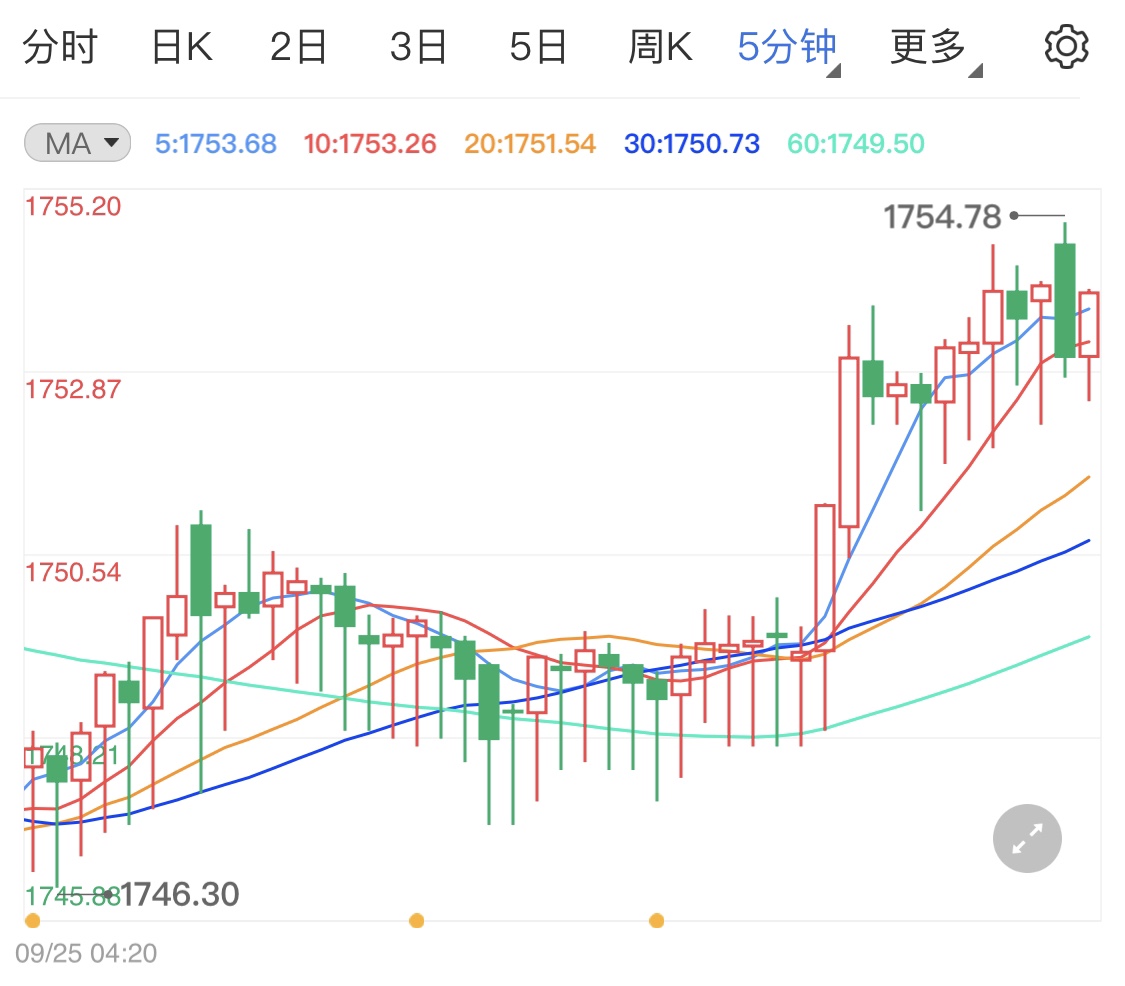1125x986 pixels.
Task: Click the first orange timeline dot
Action: tap(32, 921)
